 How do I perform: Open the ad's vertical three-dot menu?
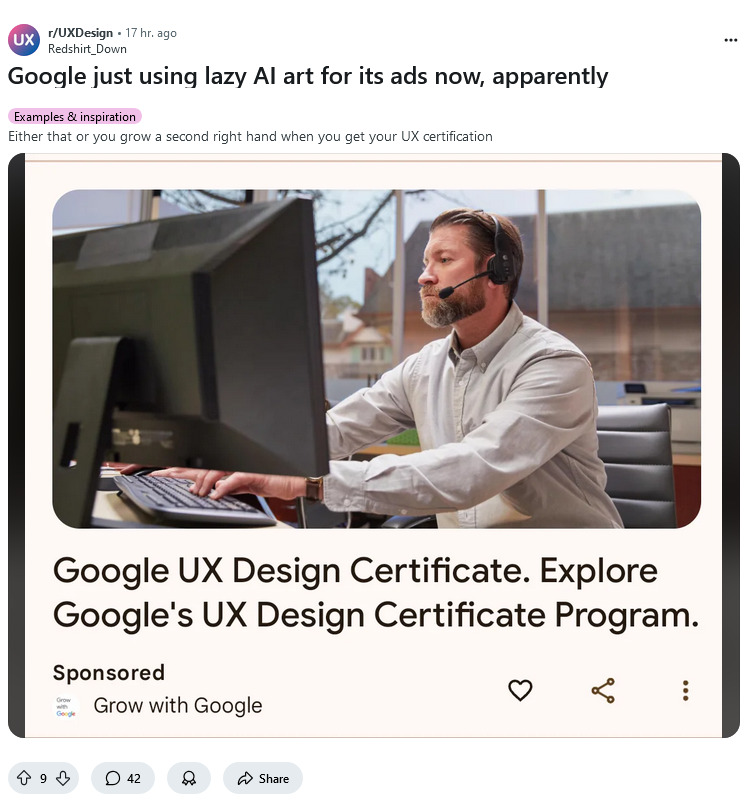coord(686,690)
